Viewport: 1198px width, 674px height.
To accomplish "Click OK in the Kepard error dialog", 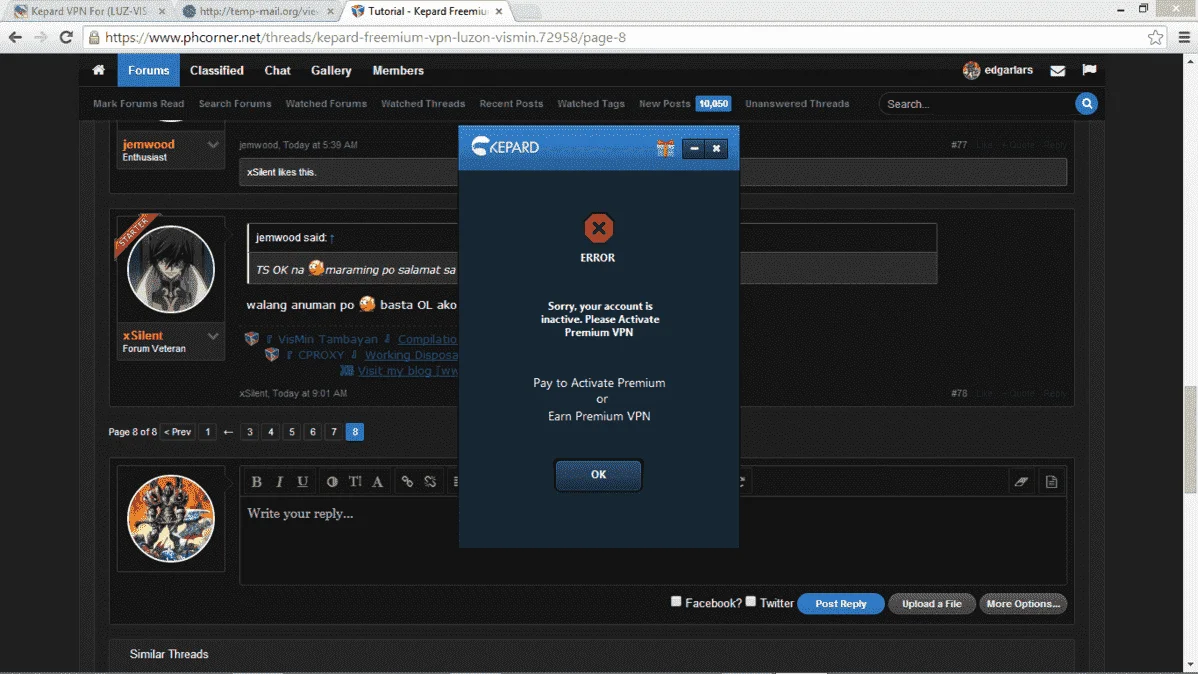I will coord(598,475).
